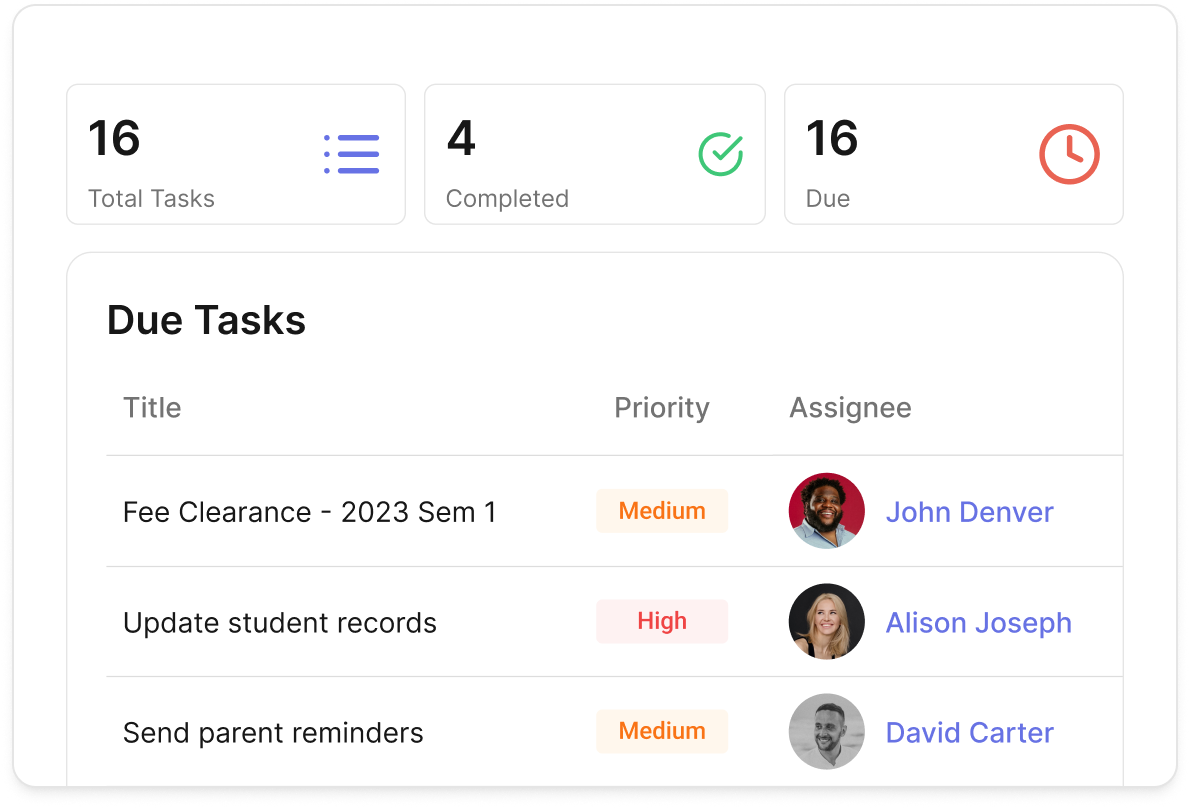Open David Carter profile link
Screen dimensions: 1190x808
pyautogui.click(x=969, y=733)
